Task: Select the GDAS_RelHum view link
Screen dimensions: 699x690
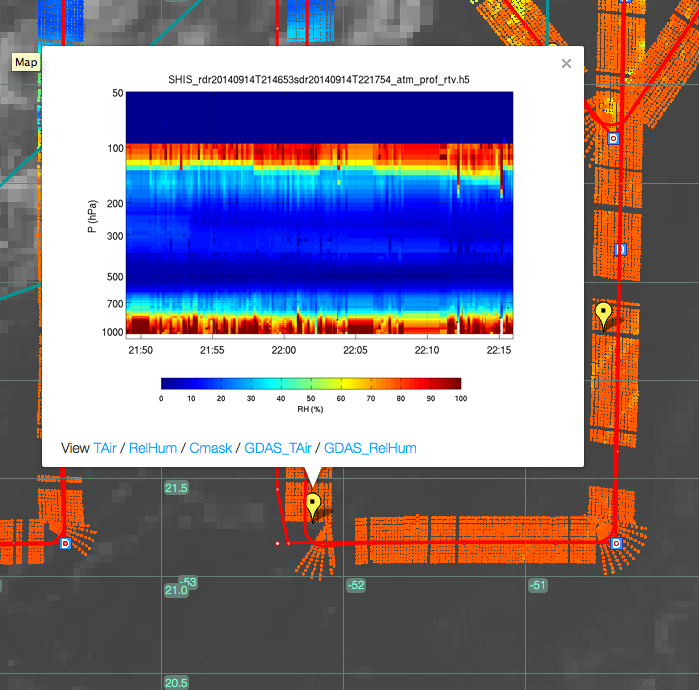Action: [x=370, y=449]
